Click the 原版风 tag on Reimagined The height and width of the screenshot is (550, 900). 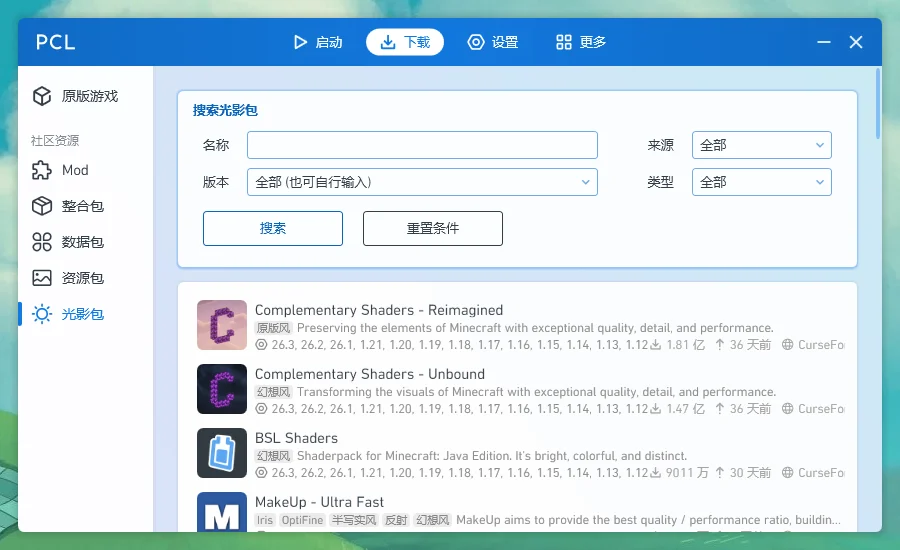(273, 328)
